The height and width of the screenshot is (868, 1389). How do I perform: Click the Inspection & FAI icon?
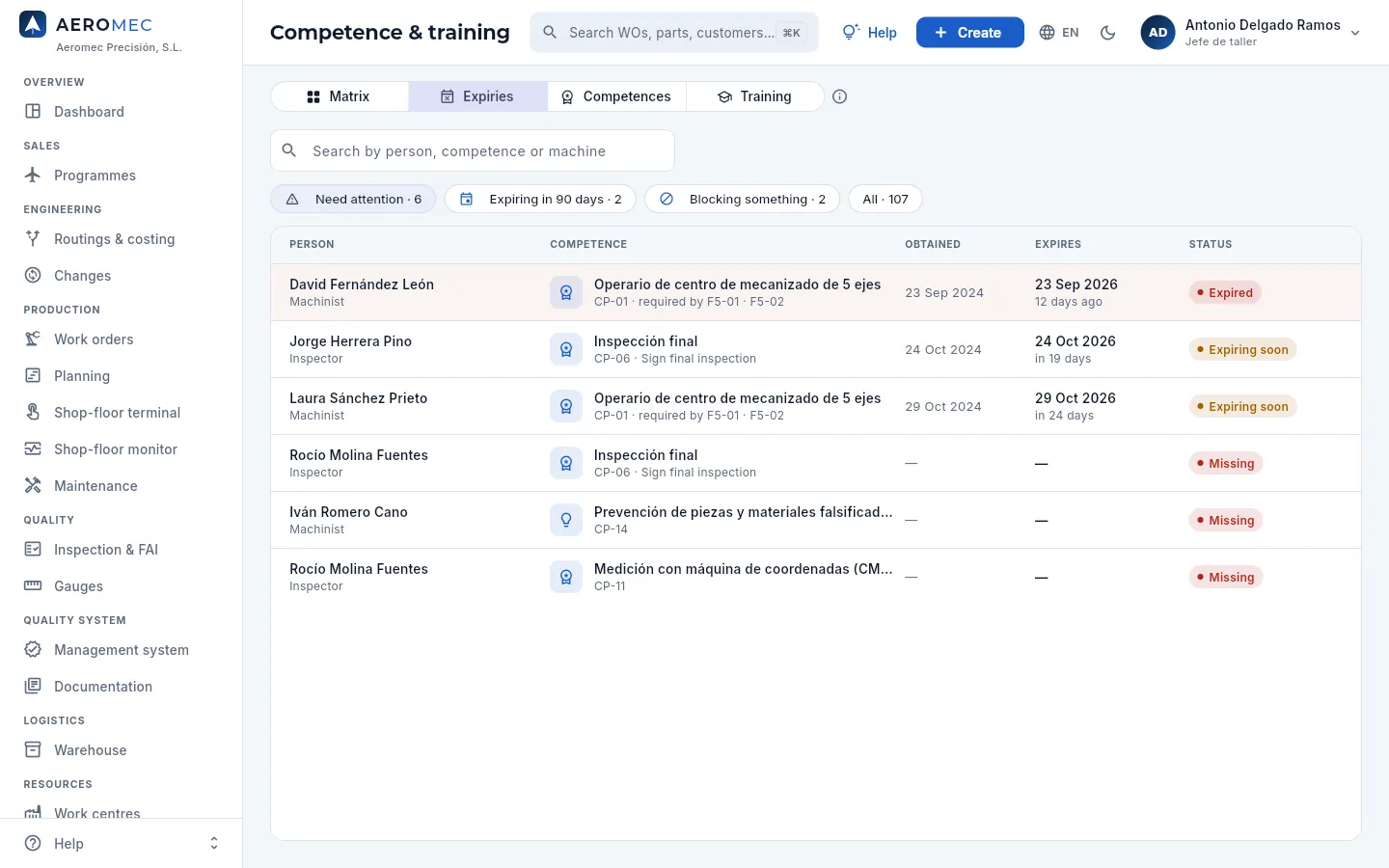coord(33,549)
